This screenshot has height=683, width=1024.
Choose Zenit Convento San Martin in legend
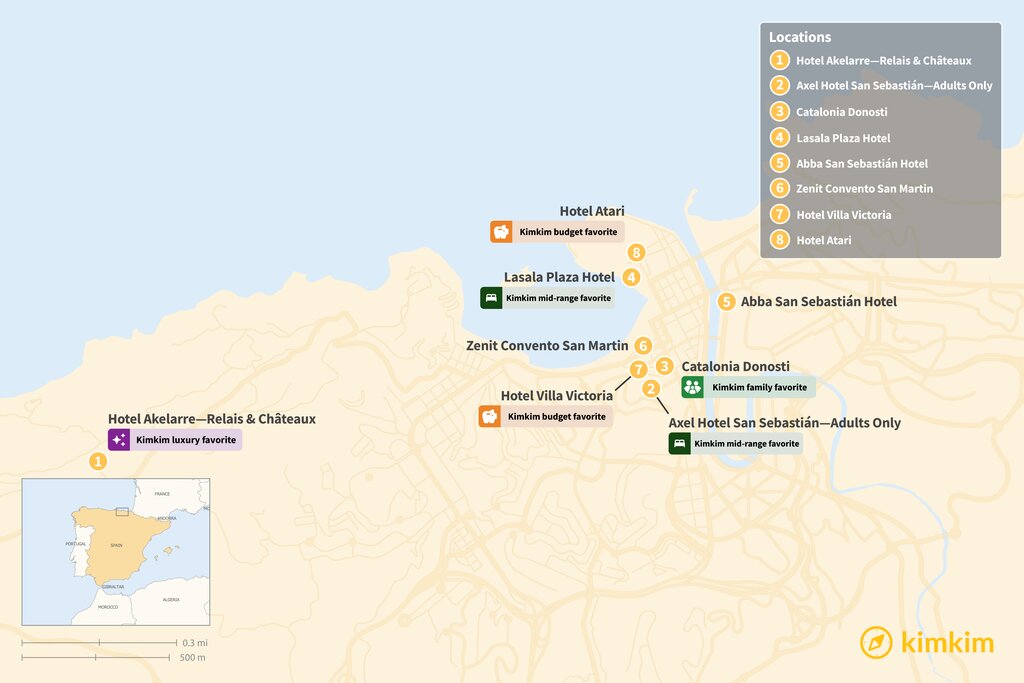[x=864, y=188]
